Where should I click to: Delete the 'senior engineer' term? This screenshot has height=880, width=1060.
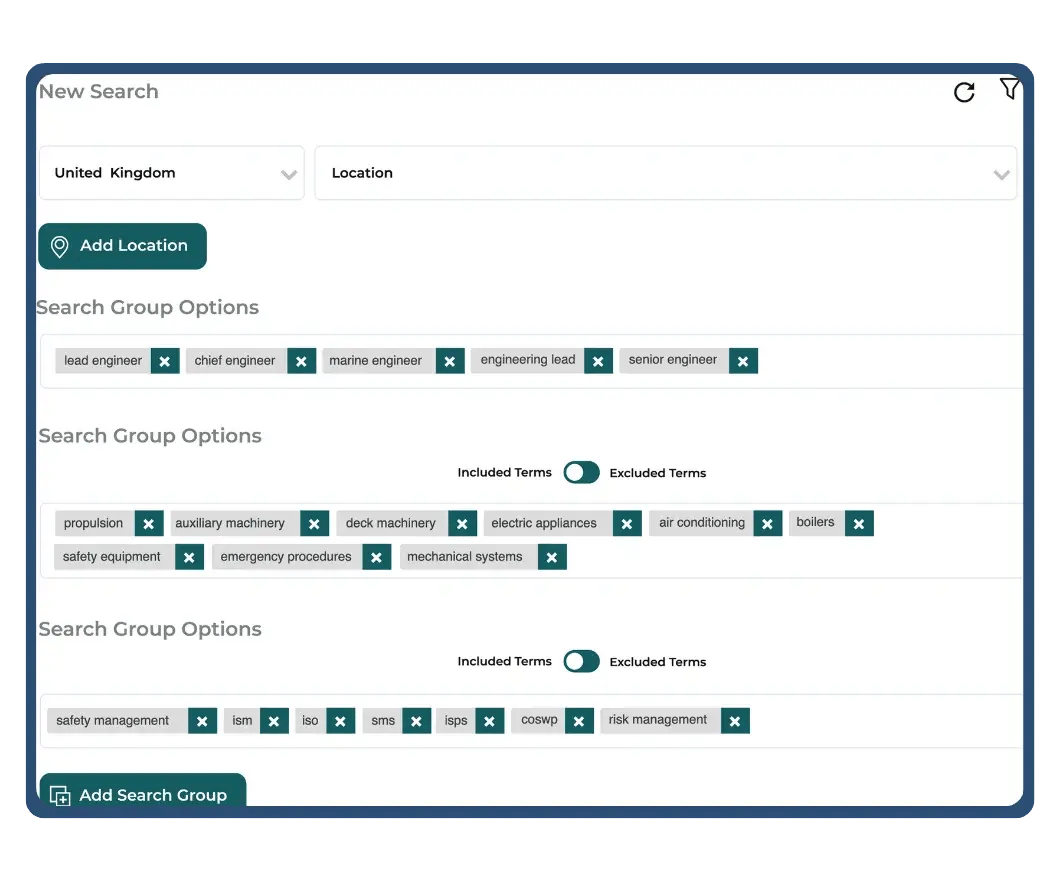[x=743, y=361]
